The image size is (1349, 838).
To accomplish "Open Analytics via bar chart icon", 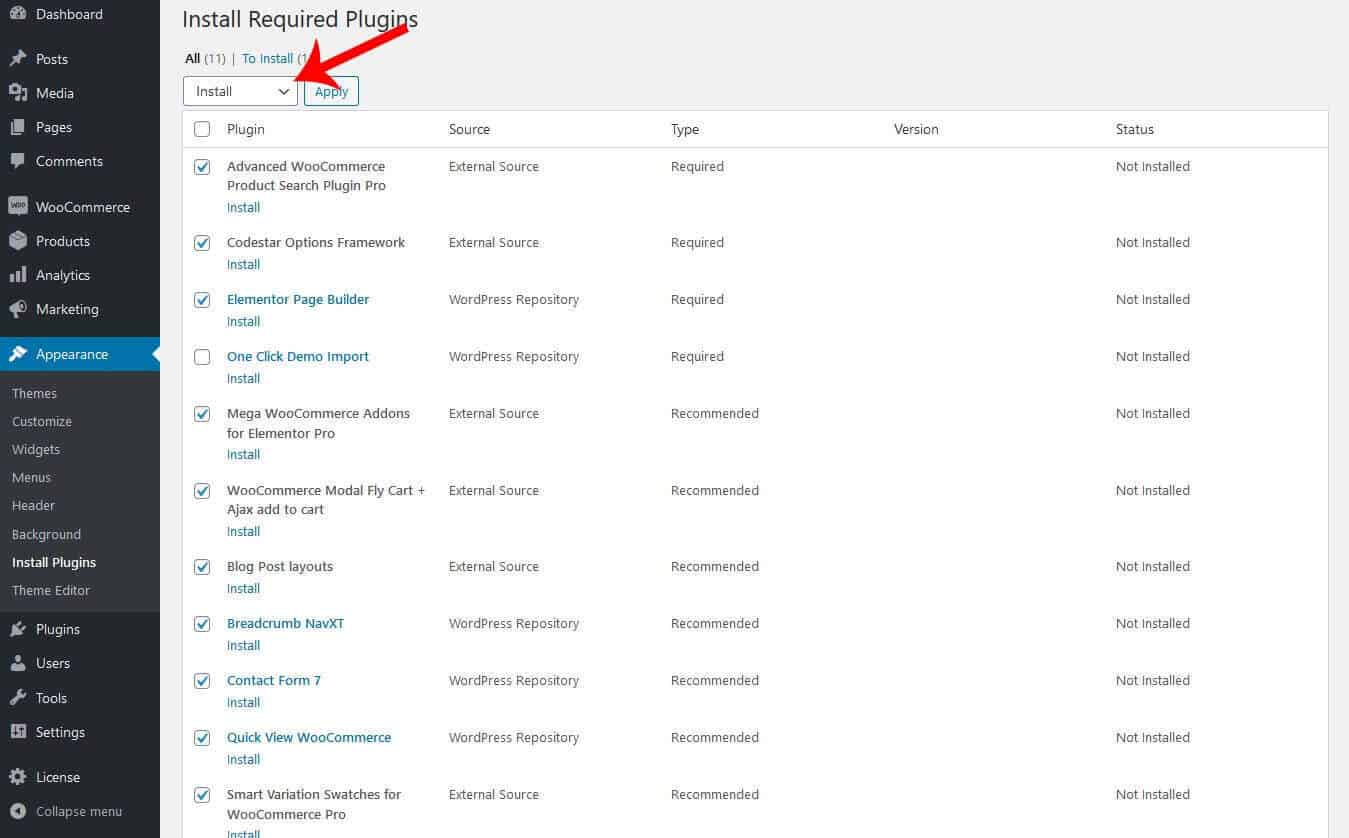I will point(17,275).
